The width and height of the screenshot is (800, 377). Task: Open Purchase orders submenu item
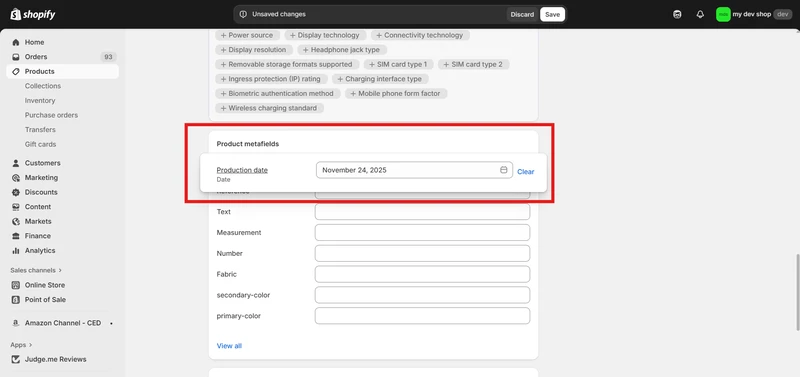pos(52,115)
